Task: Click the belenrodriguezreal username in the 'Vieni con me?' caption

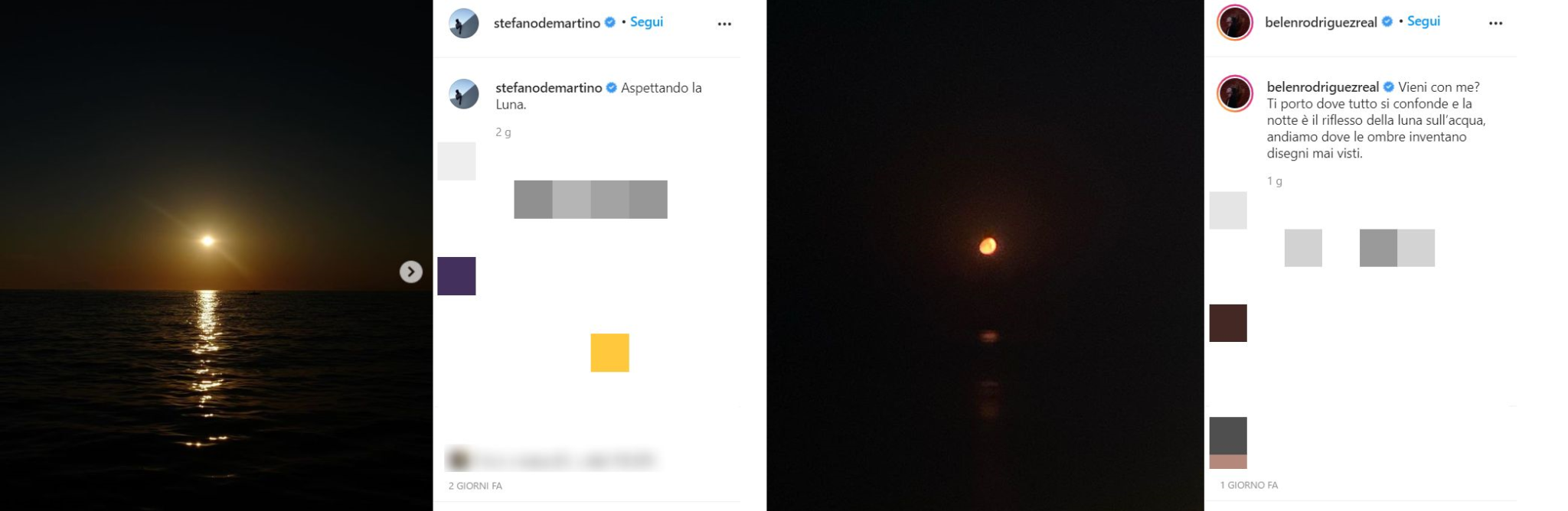Action: point(1323,87)
